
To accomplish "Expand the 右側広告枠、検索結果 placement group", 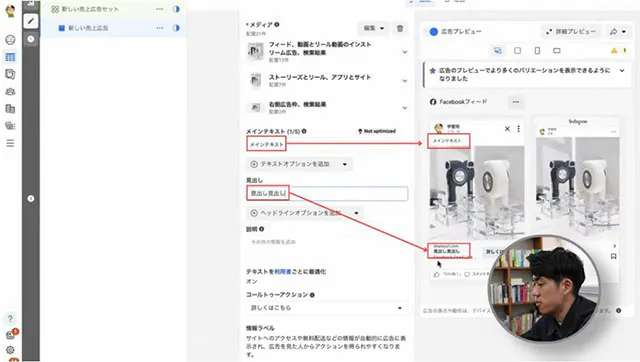I will (x=404, y=108).
